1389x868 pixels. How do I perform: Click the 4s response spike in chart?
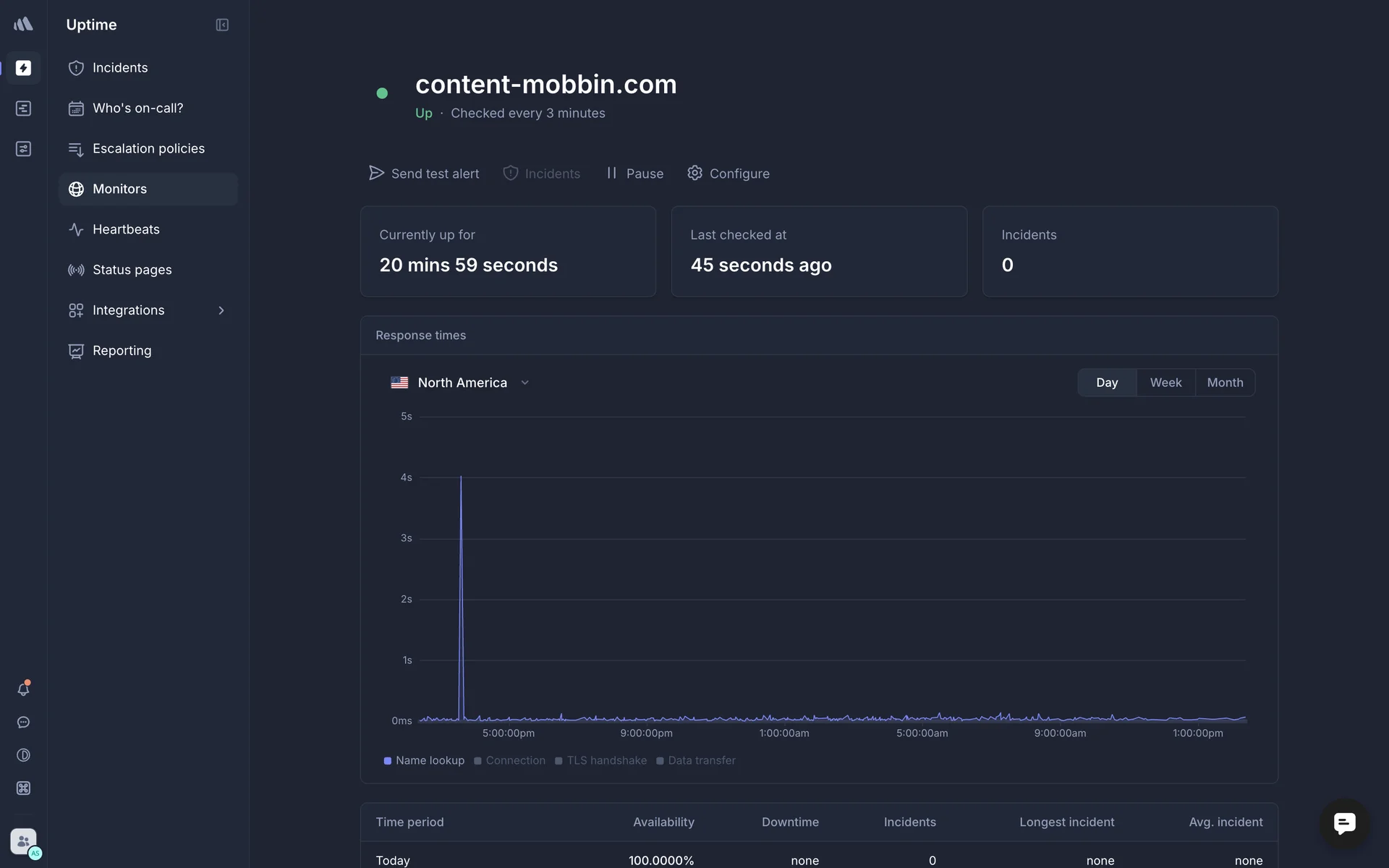click(x=461, y=479)
